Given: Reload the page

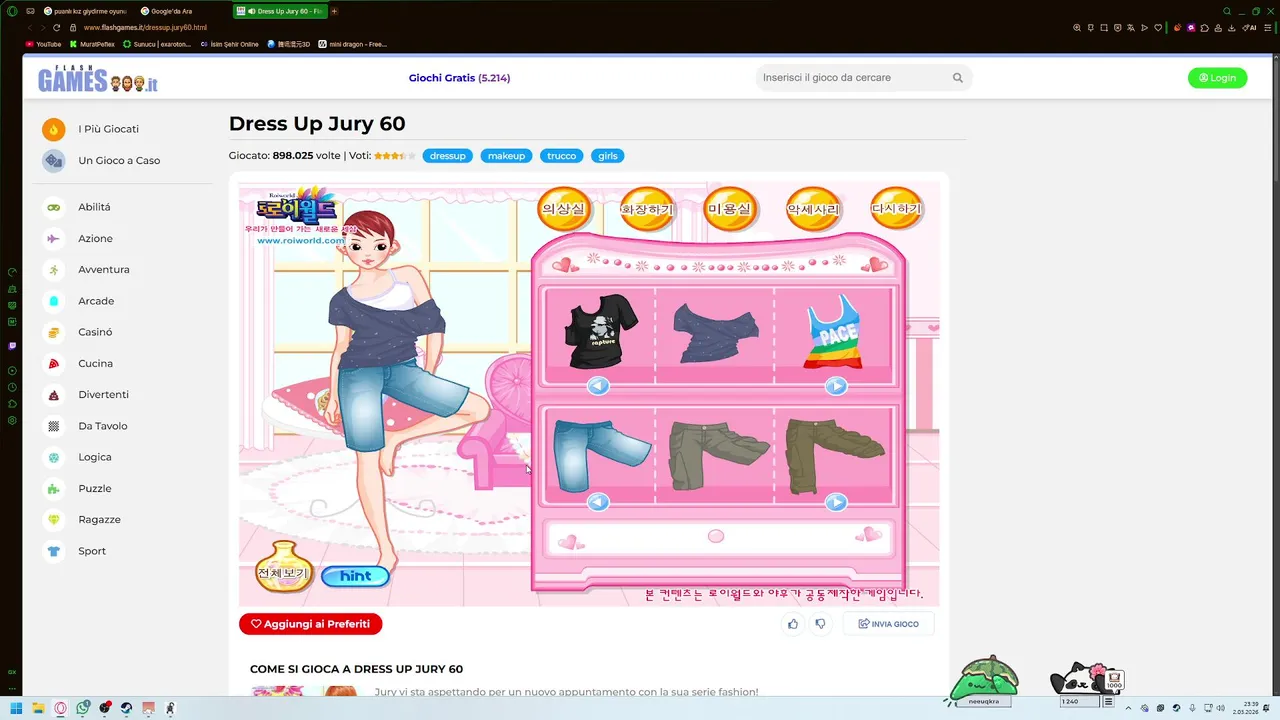Looking at the screenshot, I should [56, 28].
